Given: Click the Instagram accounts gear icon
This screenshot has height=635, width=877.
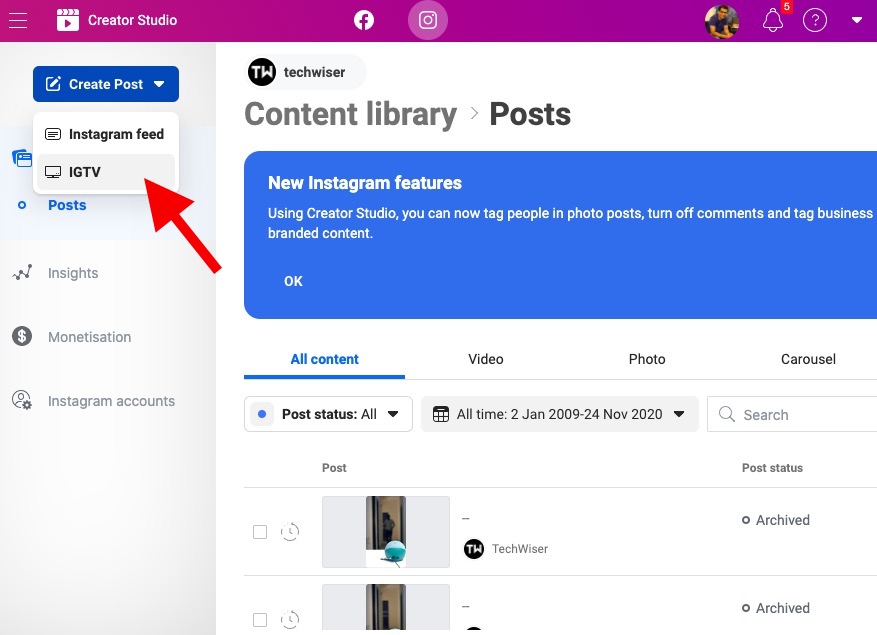Looking at the screenshot, I should click(x=22, y=401).
